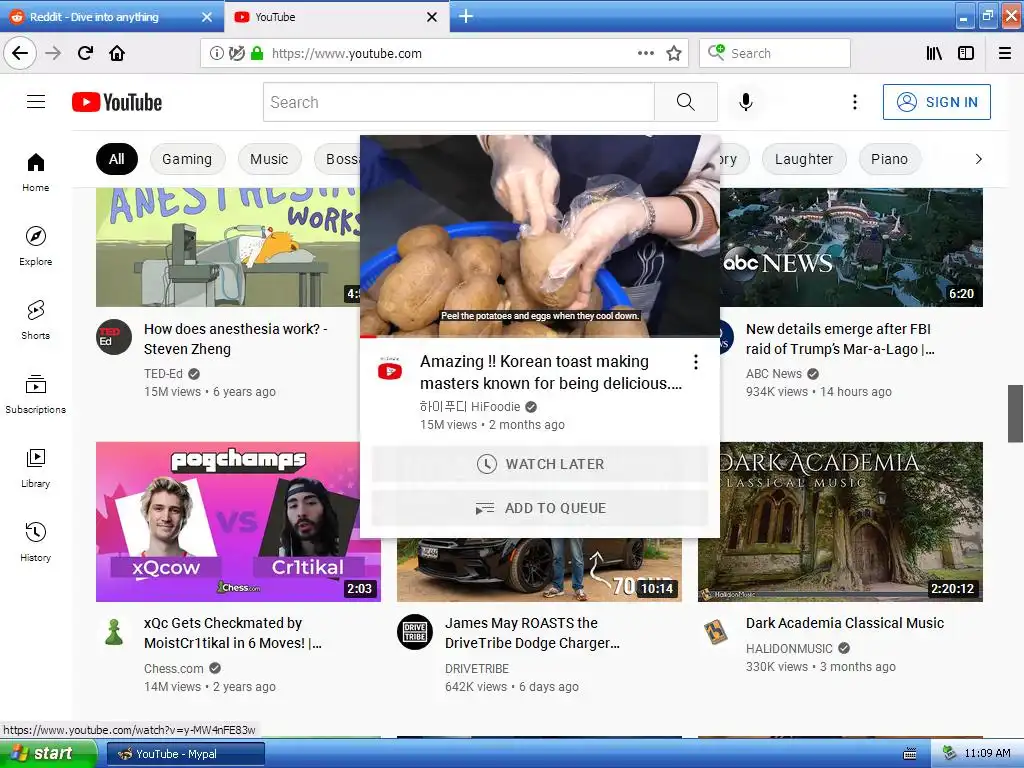Select the Piano filter chip

click(x=889, y=159)
